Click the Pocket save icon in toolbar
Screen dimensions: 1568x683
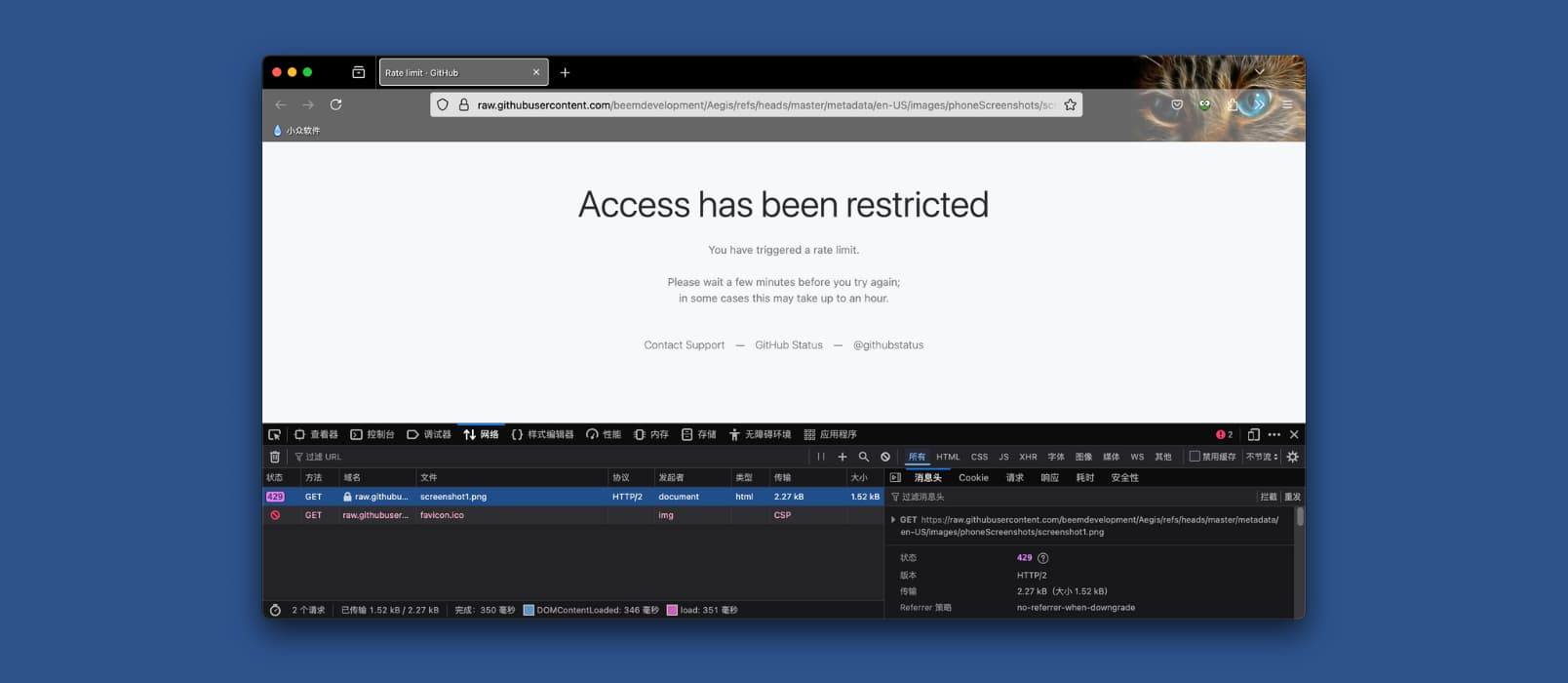pos(1177,104)
